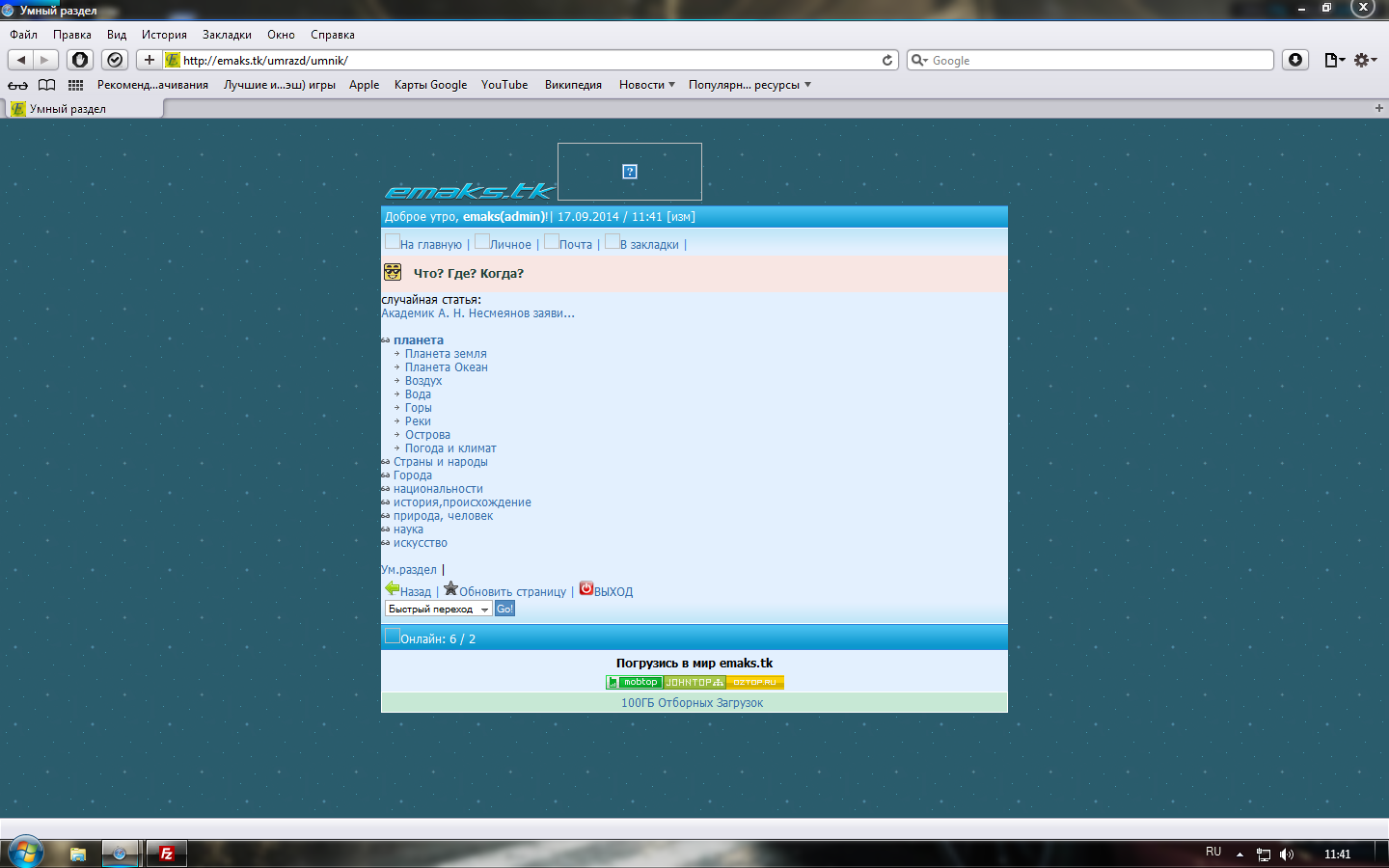Click the green arrow icon beside Назад
The height and width of the screenshot is (868, 1389).
pyautogui.click(x=392, y=588)
